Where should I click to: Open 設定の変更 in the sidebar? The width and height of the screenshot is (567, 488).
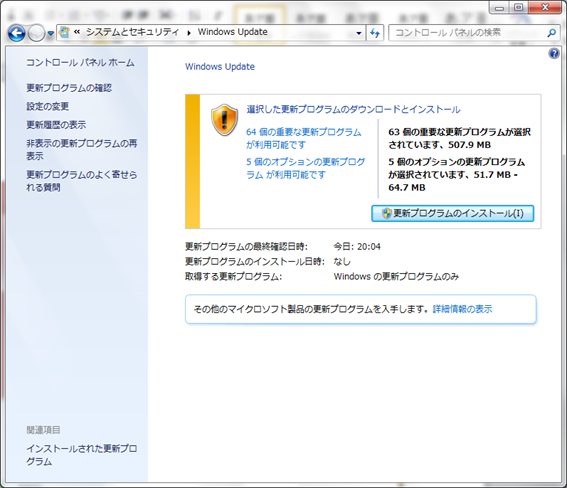(x=47, y=106)
